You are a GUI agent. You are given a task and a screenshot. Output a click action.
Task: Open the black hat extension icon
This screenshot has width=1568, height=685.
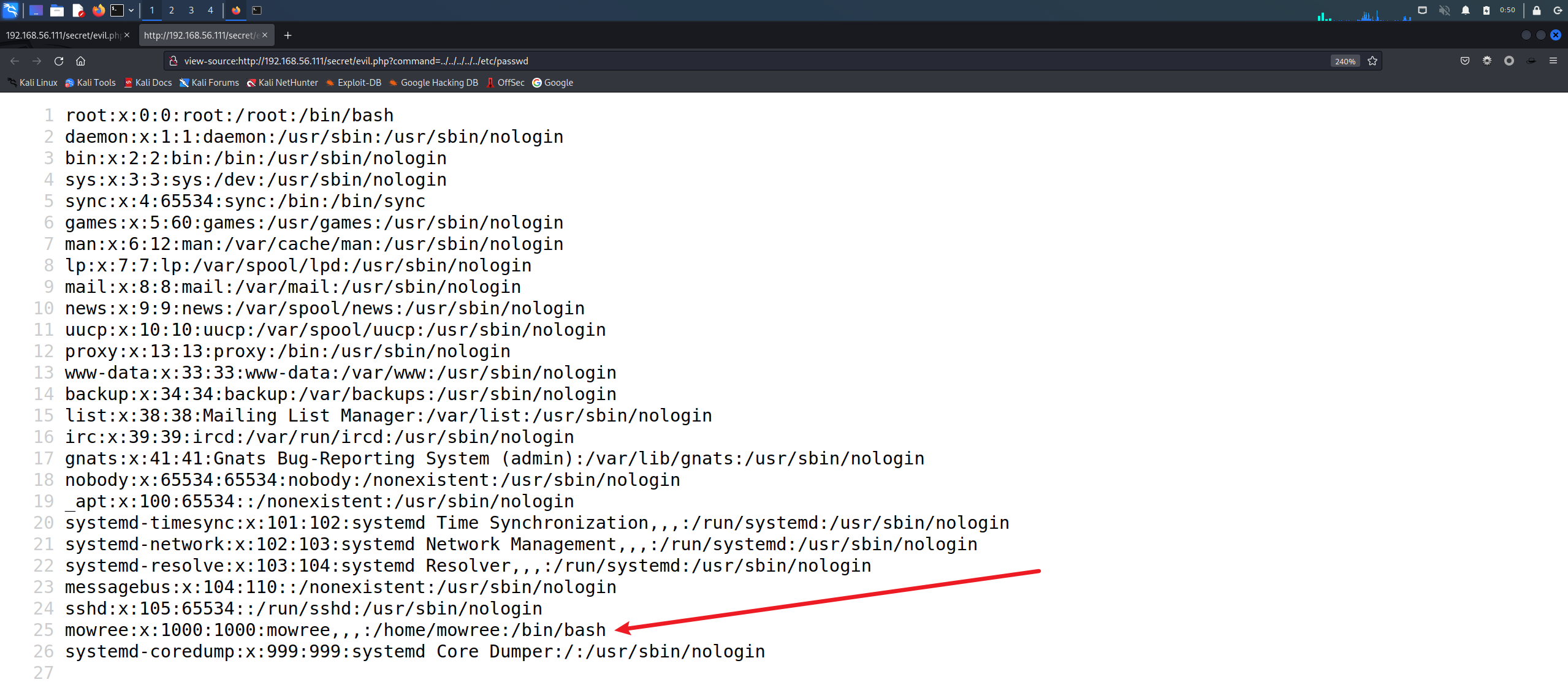pos(1531,61)
